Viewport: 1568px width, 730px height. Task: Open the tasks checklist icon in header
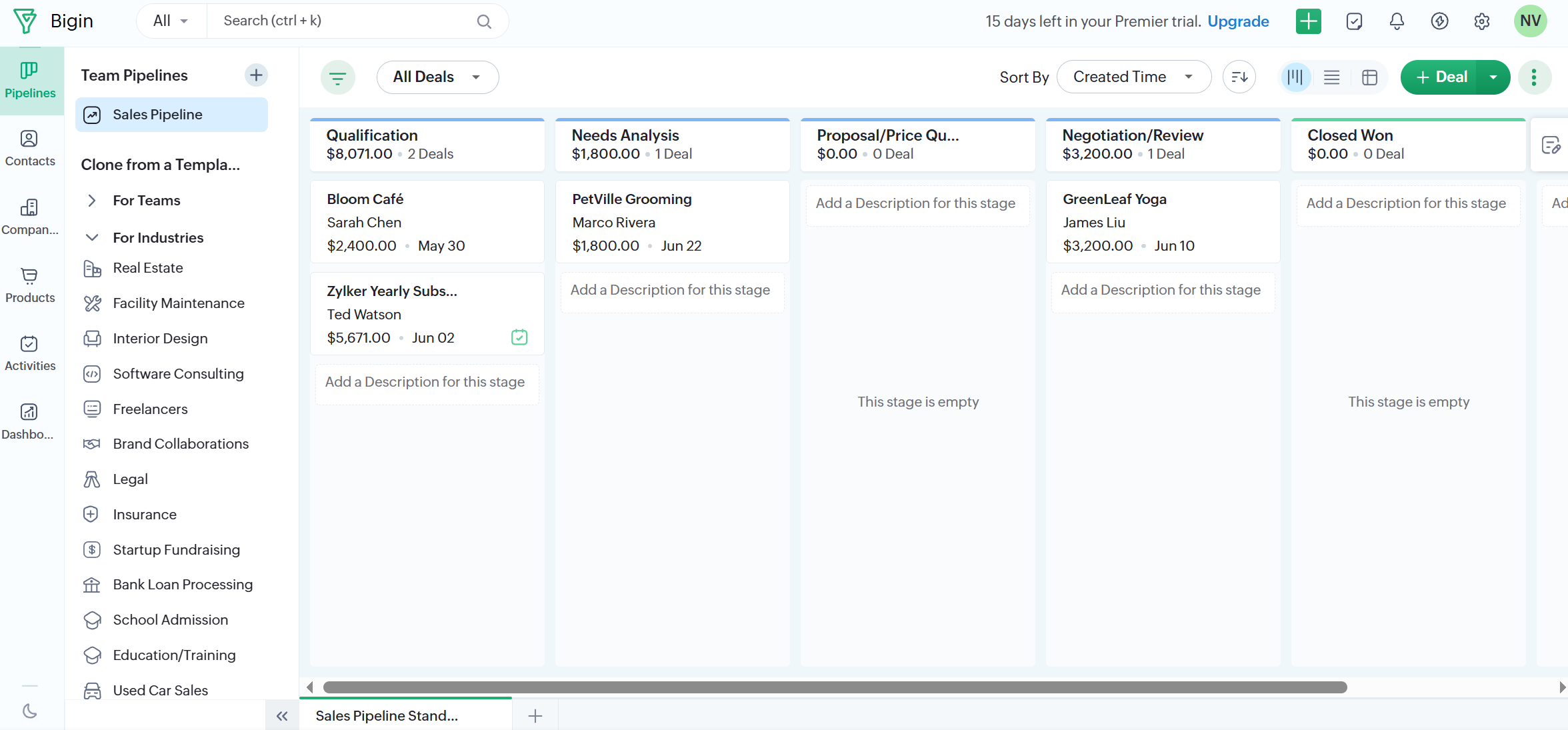[x=1354, y=21]
